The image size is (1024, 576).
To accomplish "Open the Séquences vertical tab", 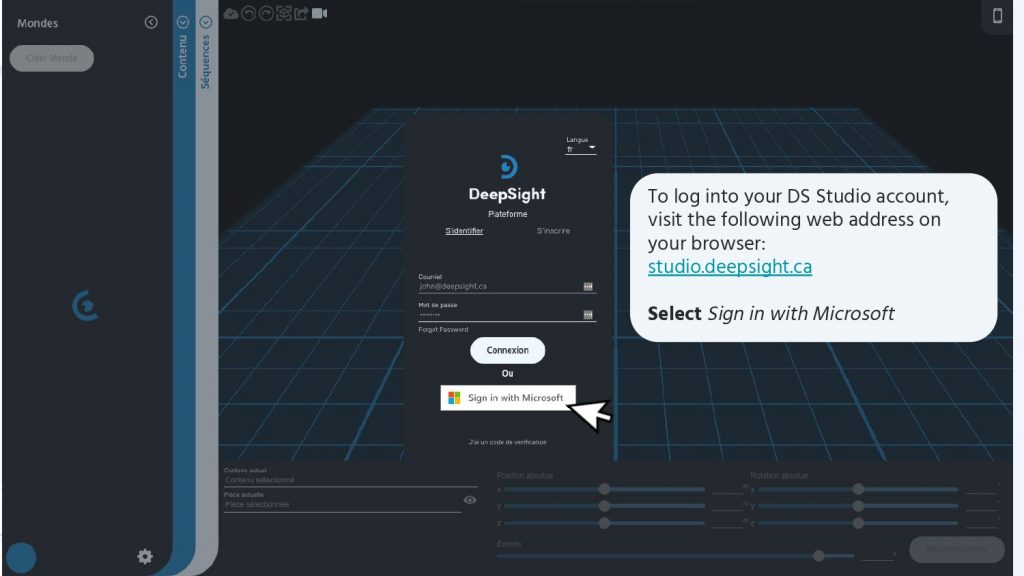I will (x=206, y=62).
